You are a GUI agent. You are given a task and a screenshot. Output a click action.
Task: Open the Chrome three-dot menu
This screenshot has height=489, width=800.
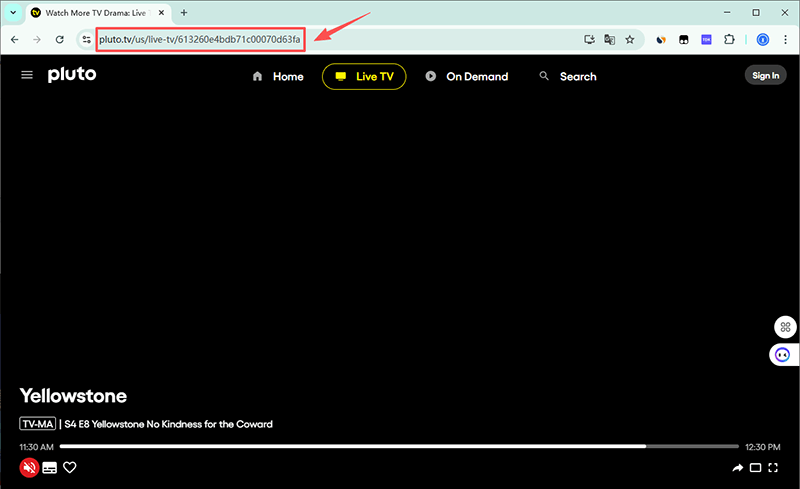785,39
